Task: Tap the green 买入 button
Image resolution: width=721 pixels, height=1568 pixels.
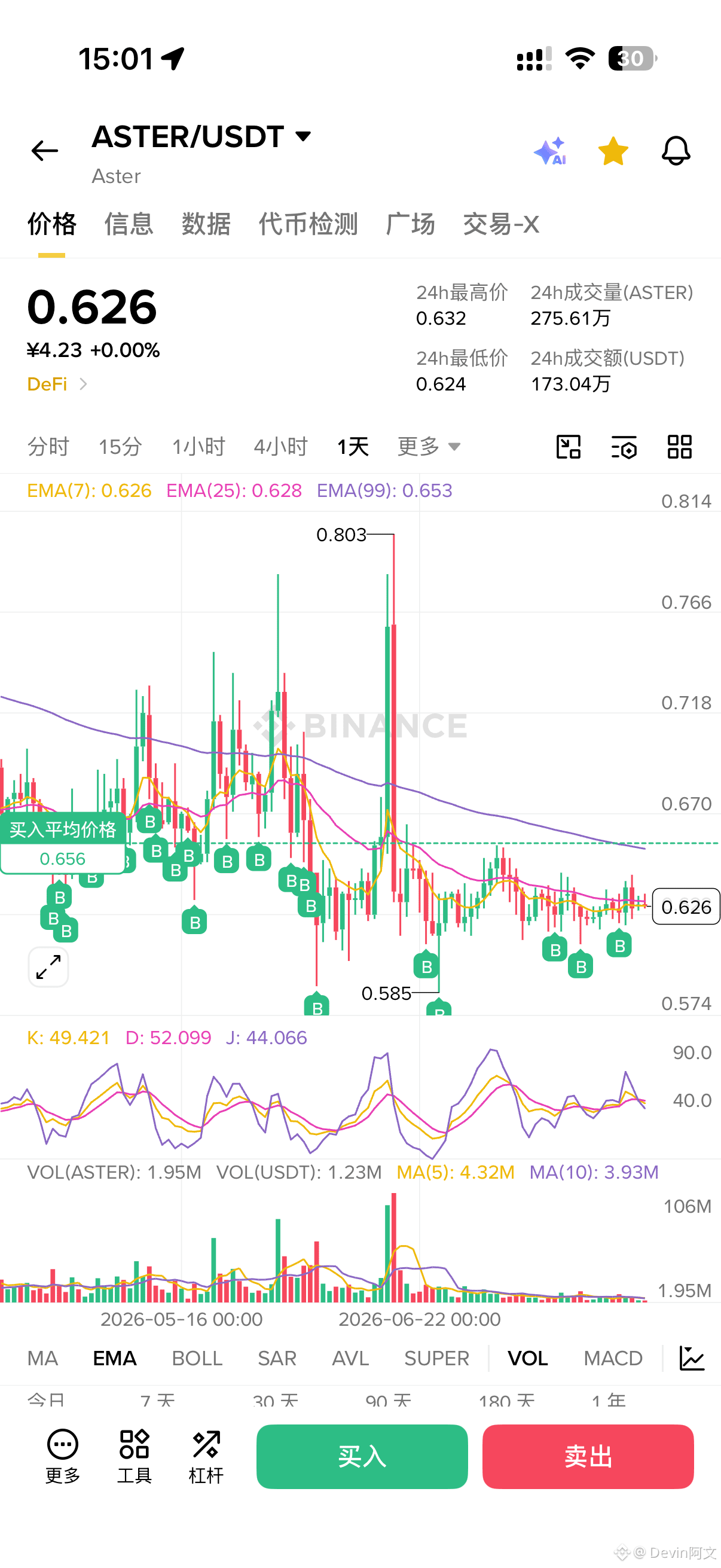Action: click(362, 1456)
